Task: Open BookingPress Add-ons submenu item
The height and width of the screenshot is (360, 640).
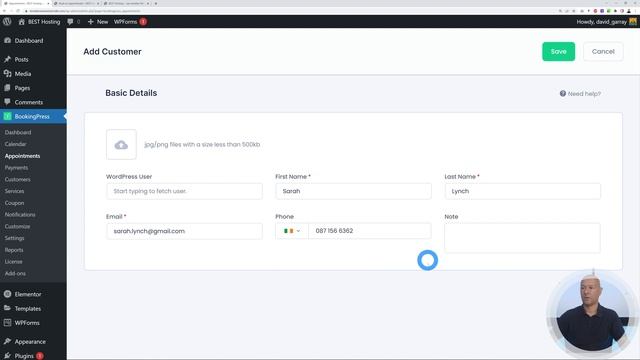Action: [x=15, y=273]
